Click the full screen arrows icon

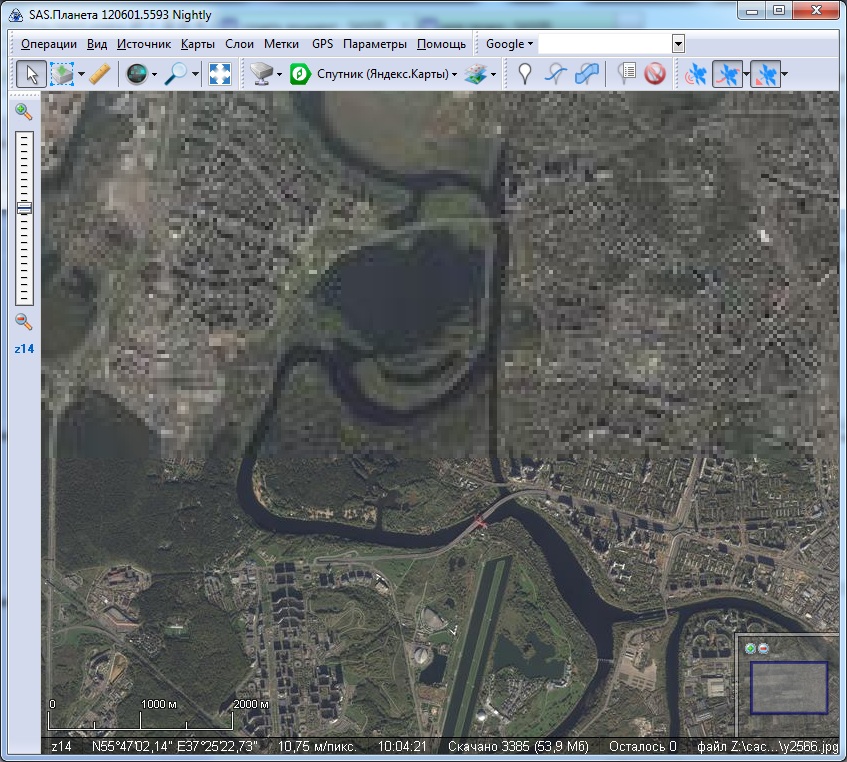pos(220,74)
